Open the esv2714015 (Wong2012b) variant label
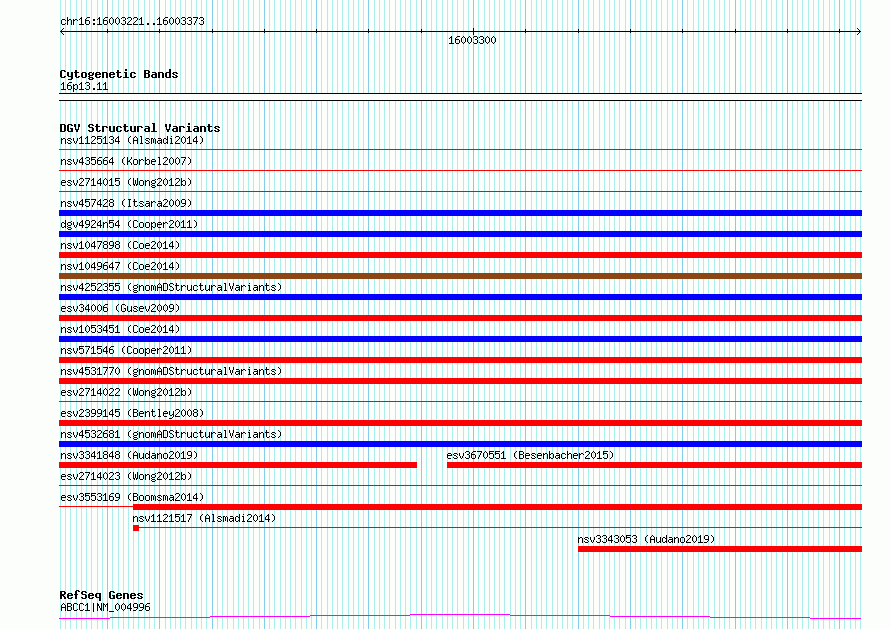 pos(126,182)
